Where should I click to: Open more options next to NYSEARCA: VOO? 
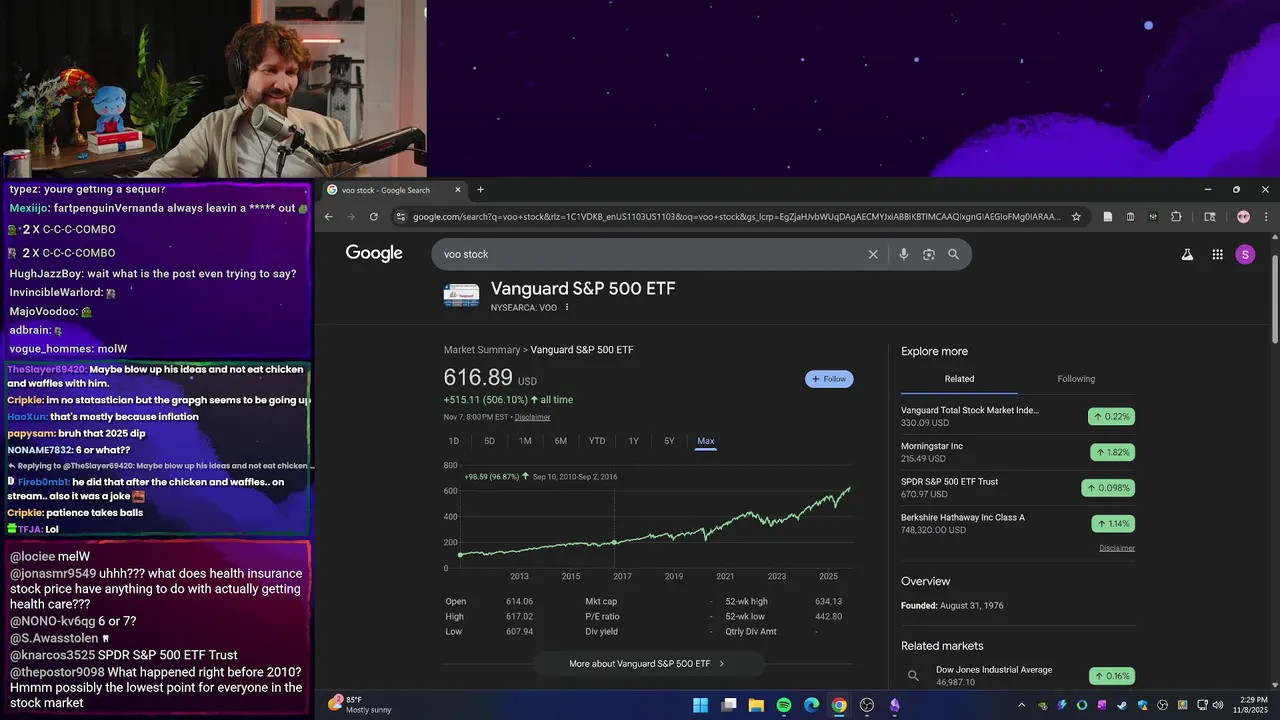(x=567, y=307)
